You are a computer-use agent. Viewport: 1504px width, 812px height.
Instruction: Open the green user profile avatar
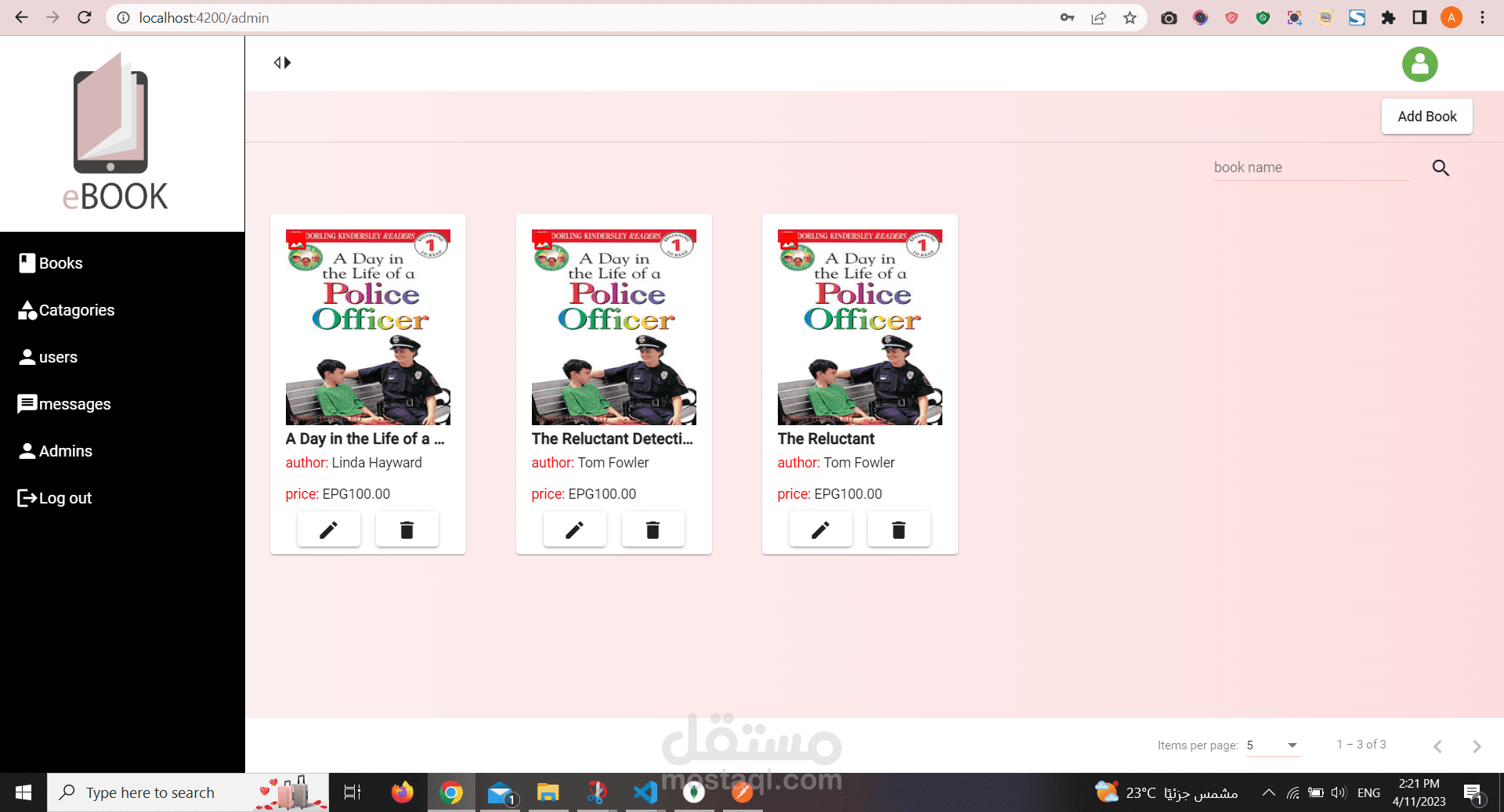(1419, 64)
